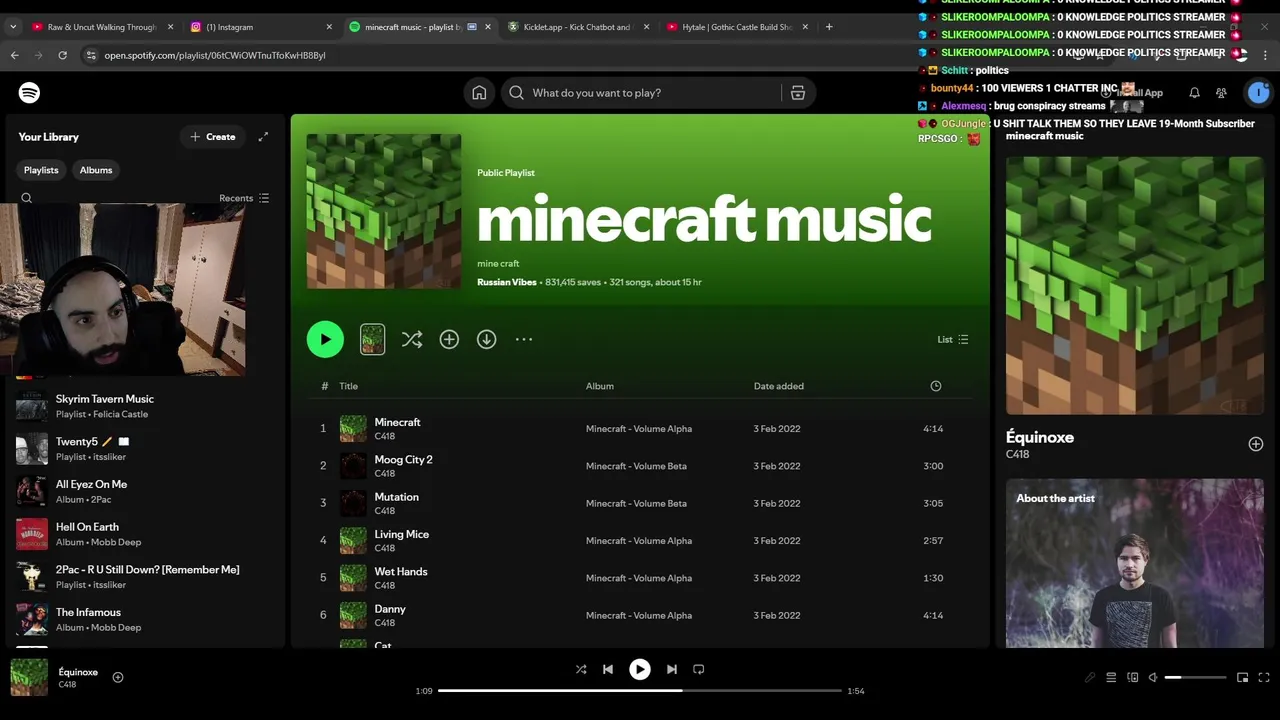Open notifications bell icon
The image size is (1280, 720).
click(x=1194, y=93)
